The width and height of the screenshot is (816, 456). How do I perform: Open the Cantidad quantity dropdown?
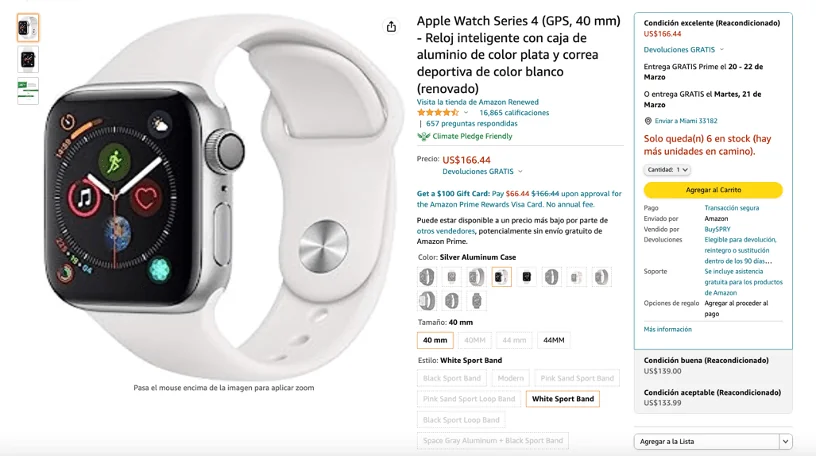pos(667,170)
